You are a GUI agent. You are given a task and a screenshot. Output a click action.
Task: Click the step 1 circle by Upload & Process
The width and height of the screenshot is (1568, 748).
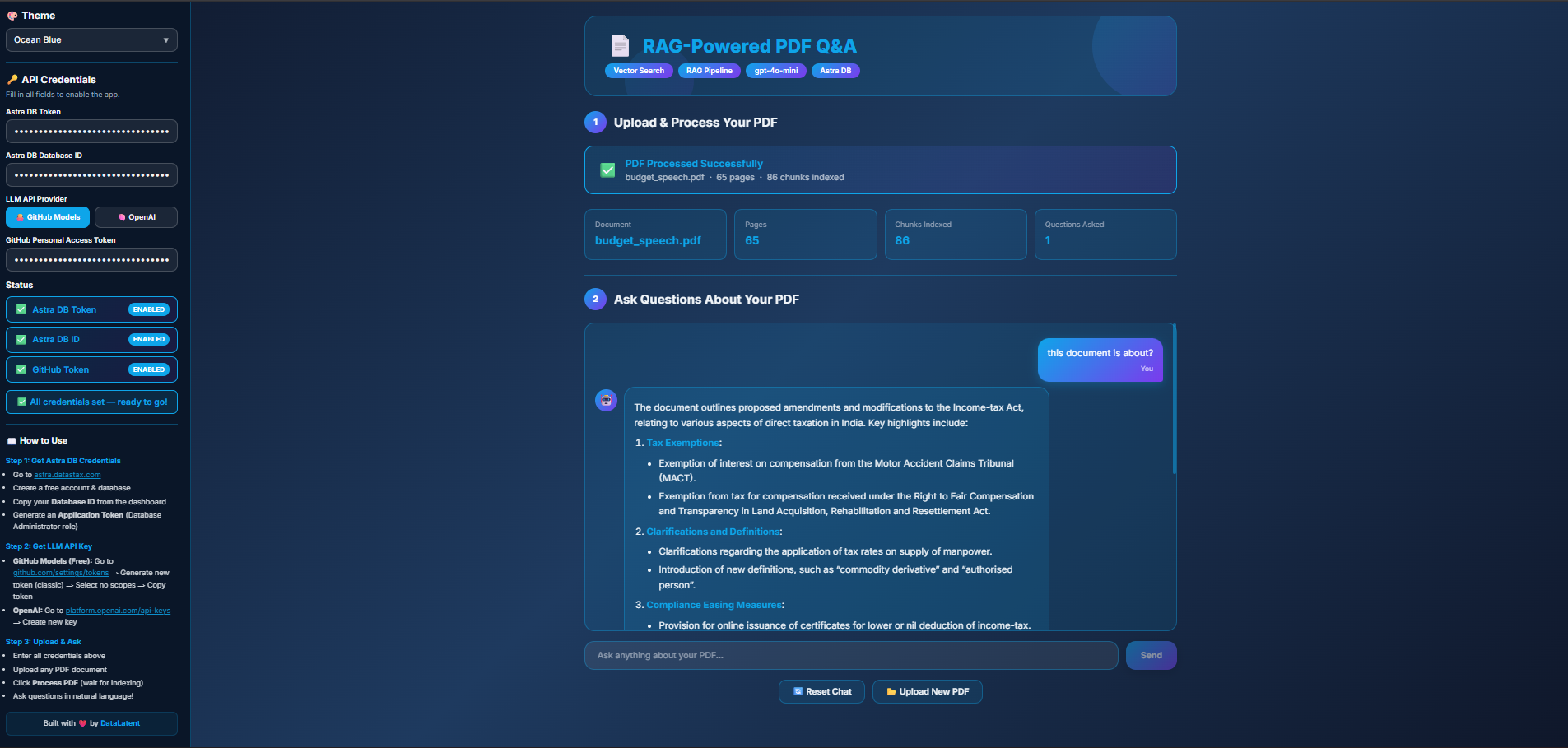(x=595, y=122)
